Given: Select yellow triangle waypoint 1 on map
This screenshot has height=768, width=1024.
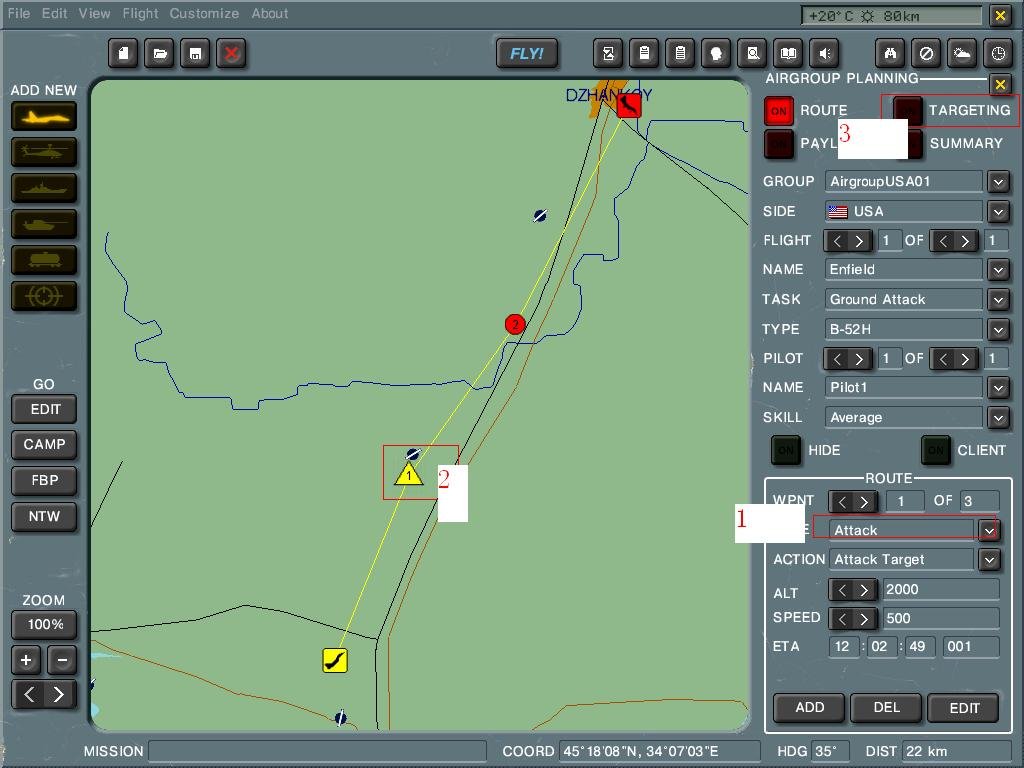Looking at the screenshot, I should coord(409,475).
